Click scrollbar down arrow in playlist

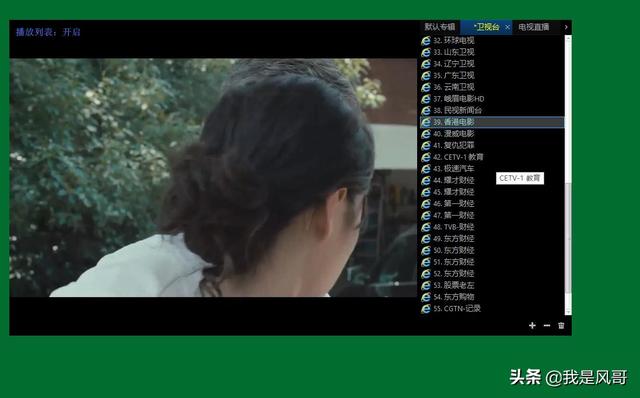point(568,312)
